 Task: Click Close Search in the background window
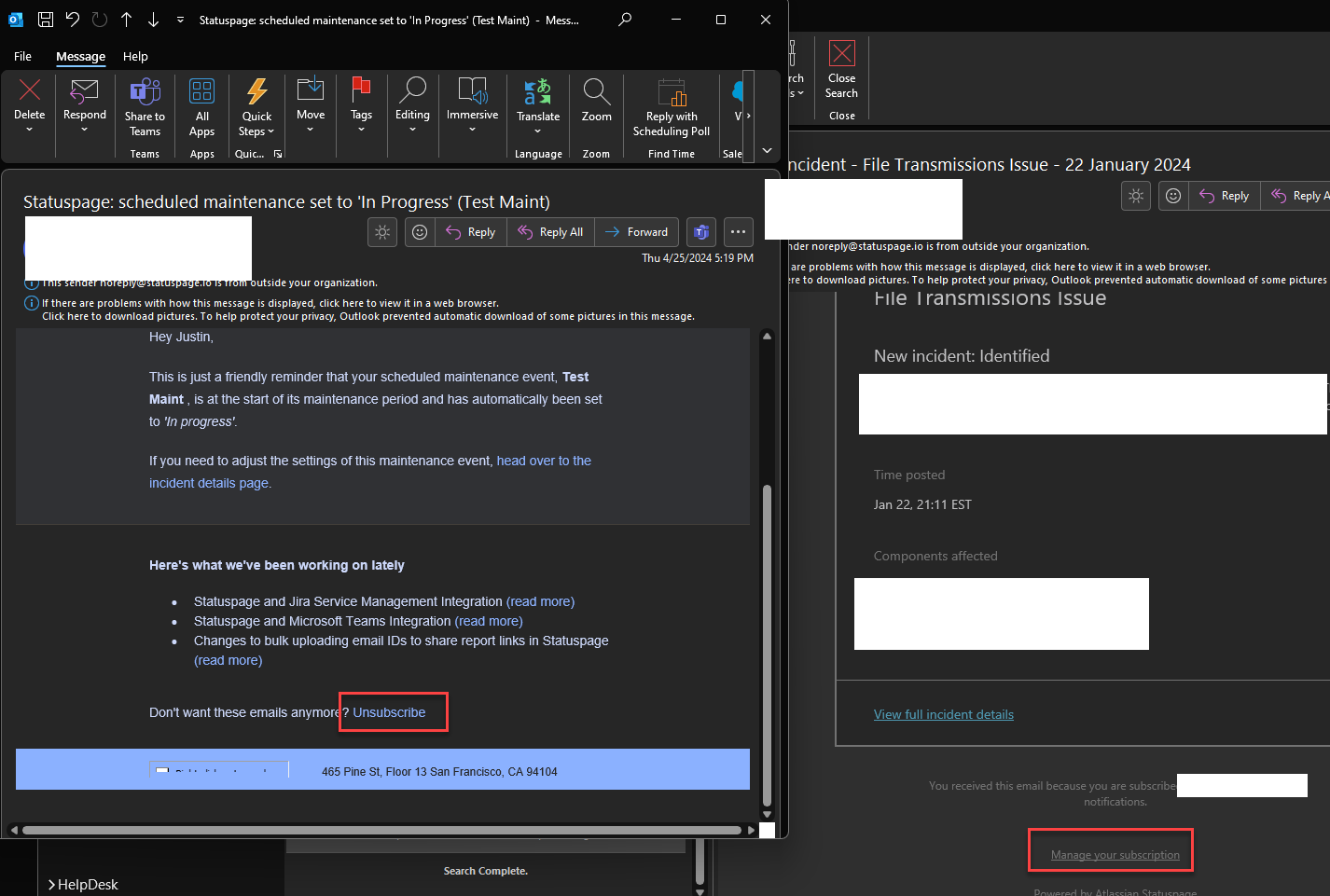pyautogui.click(x=841, y=70)
